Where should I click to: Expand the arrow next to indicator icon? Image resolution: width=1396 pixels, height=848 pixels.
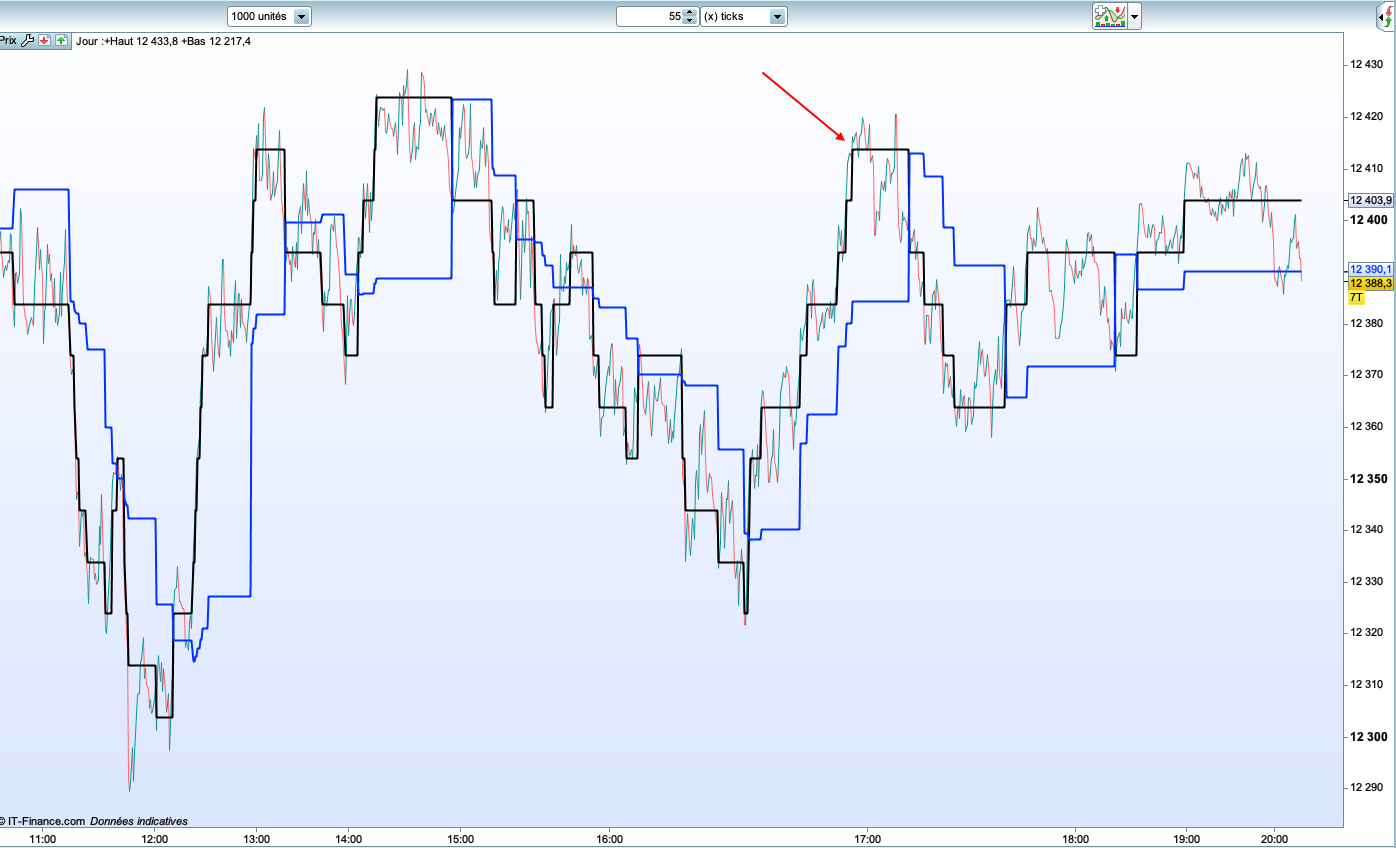(1135, 17)
